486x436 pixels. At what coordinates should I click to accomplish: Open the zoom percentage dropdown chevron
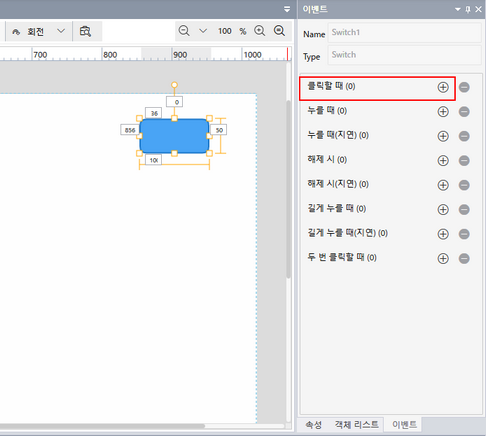[203, 31]
